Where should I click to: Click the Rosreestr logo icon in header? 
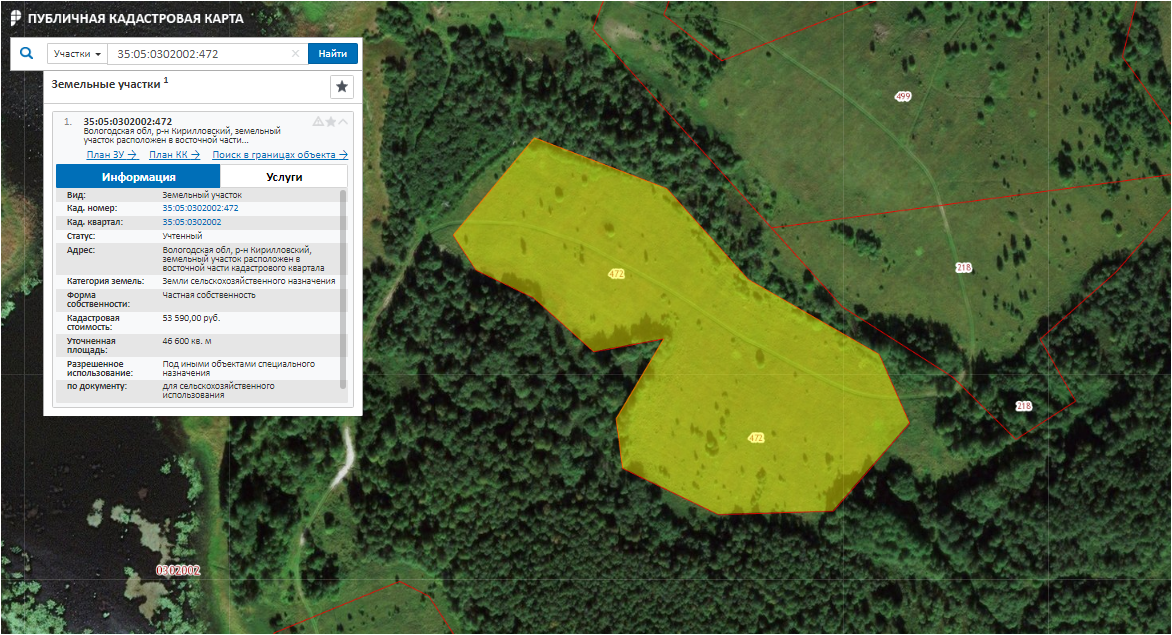(15, 18)
